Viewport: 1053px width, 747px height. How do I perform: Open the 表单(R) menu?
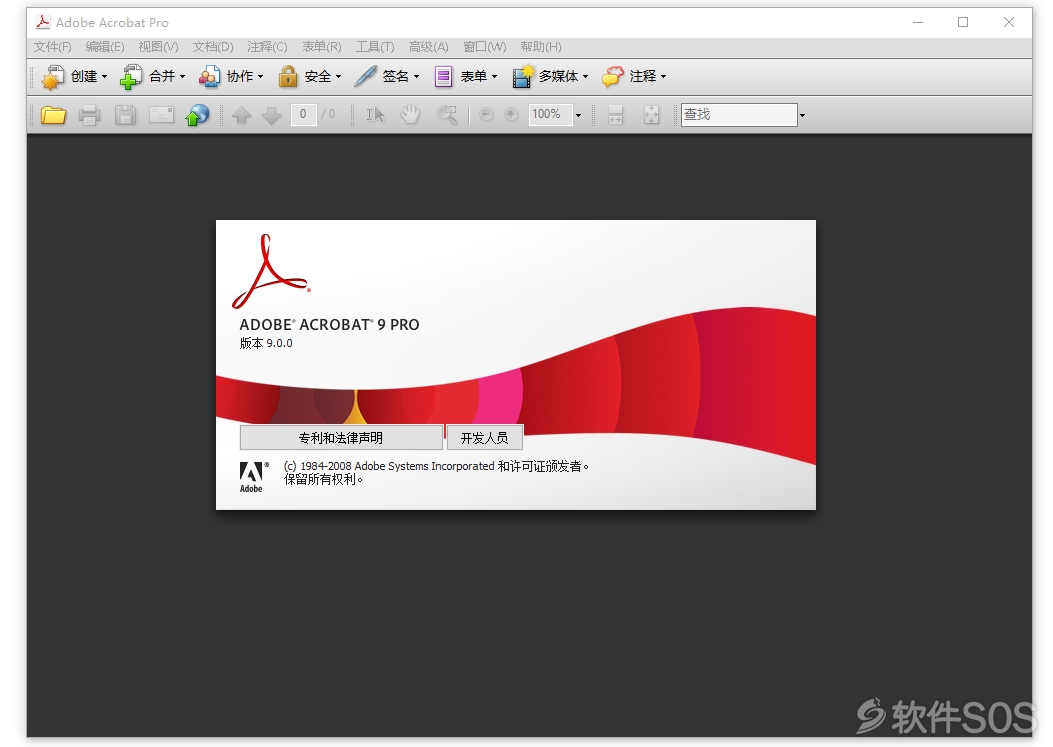322,47
